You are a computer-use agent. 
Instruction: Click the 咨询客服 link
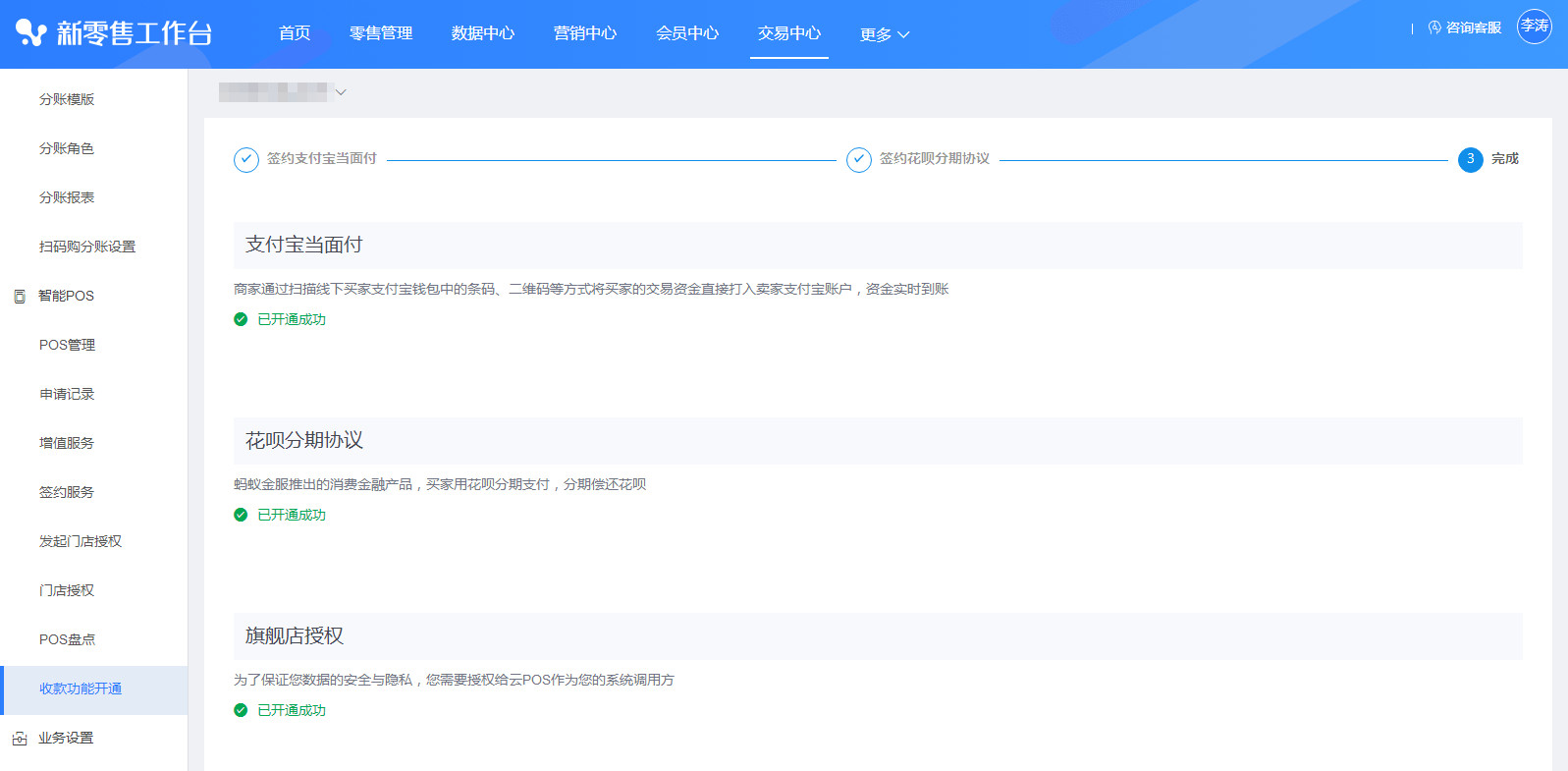(1474, 28)
